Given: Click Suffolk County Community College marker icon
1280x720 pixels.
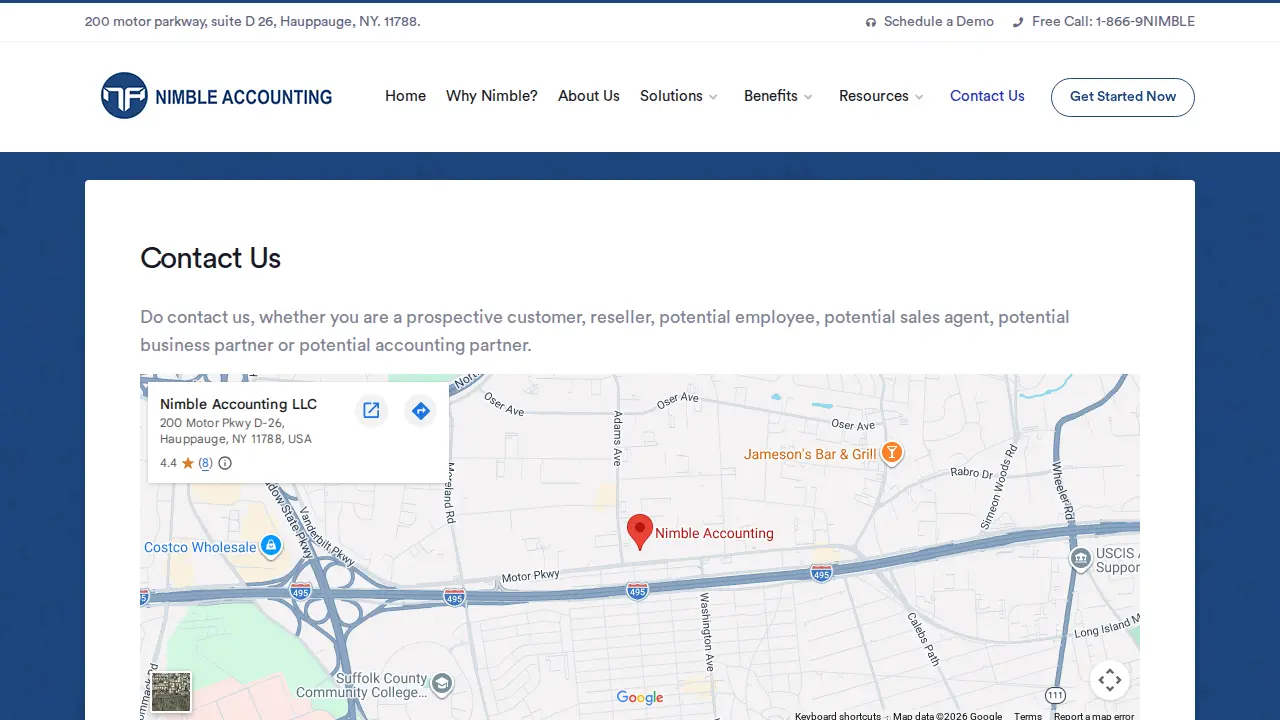Looking at the screenshot, I should (442, 684).
